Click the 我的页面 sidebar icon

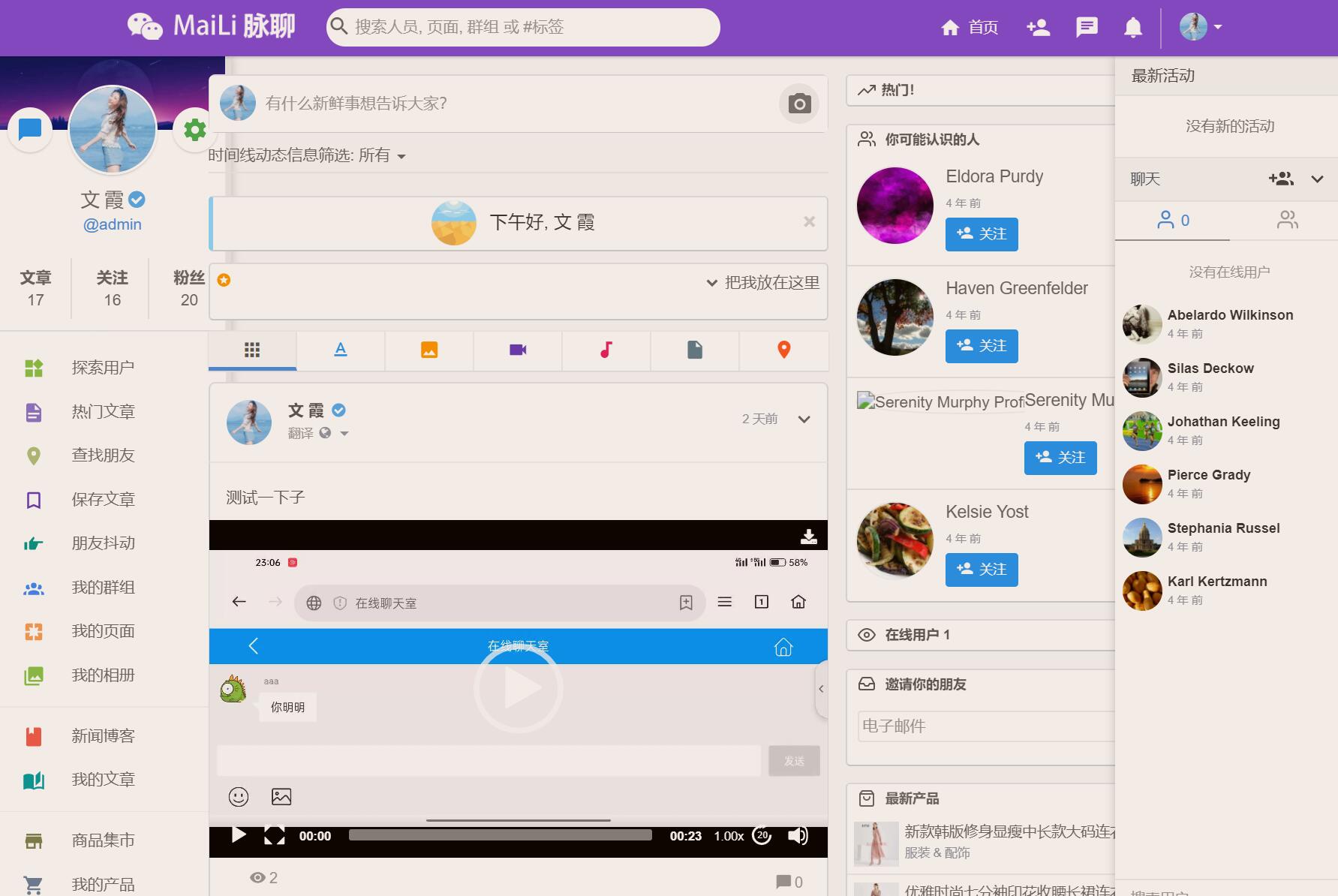point(34,632)
